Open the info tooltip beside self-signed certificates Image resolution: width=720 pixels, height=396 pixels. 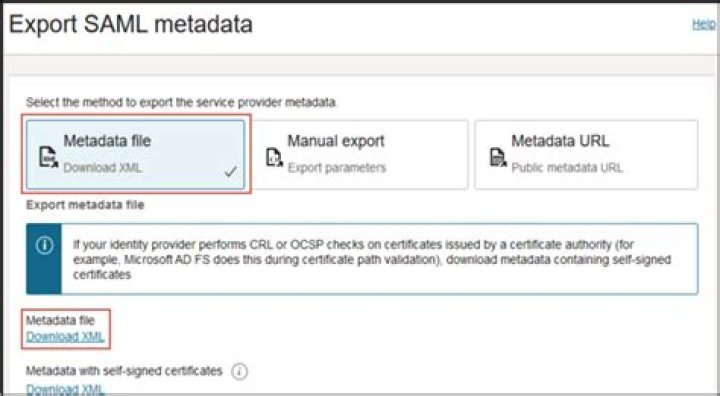pyautogui.click(x=239, y=371)
